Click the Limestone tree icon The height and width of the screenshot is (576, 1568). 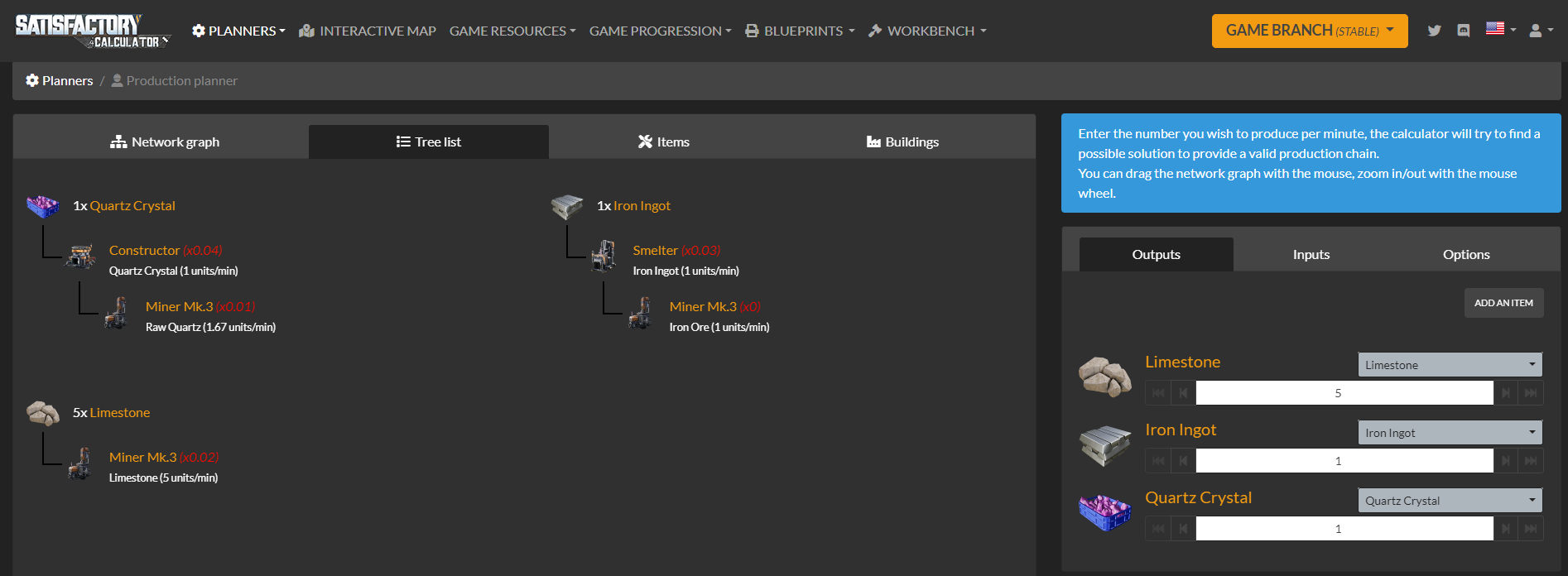coord(43,412)
